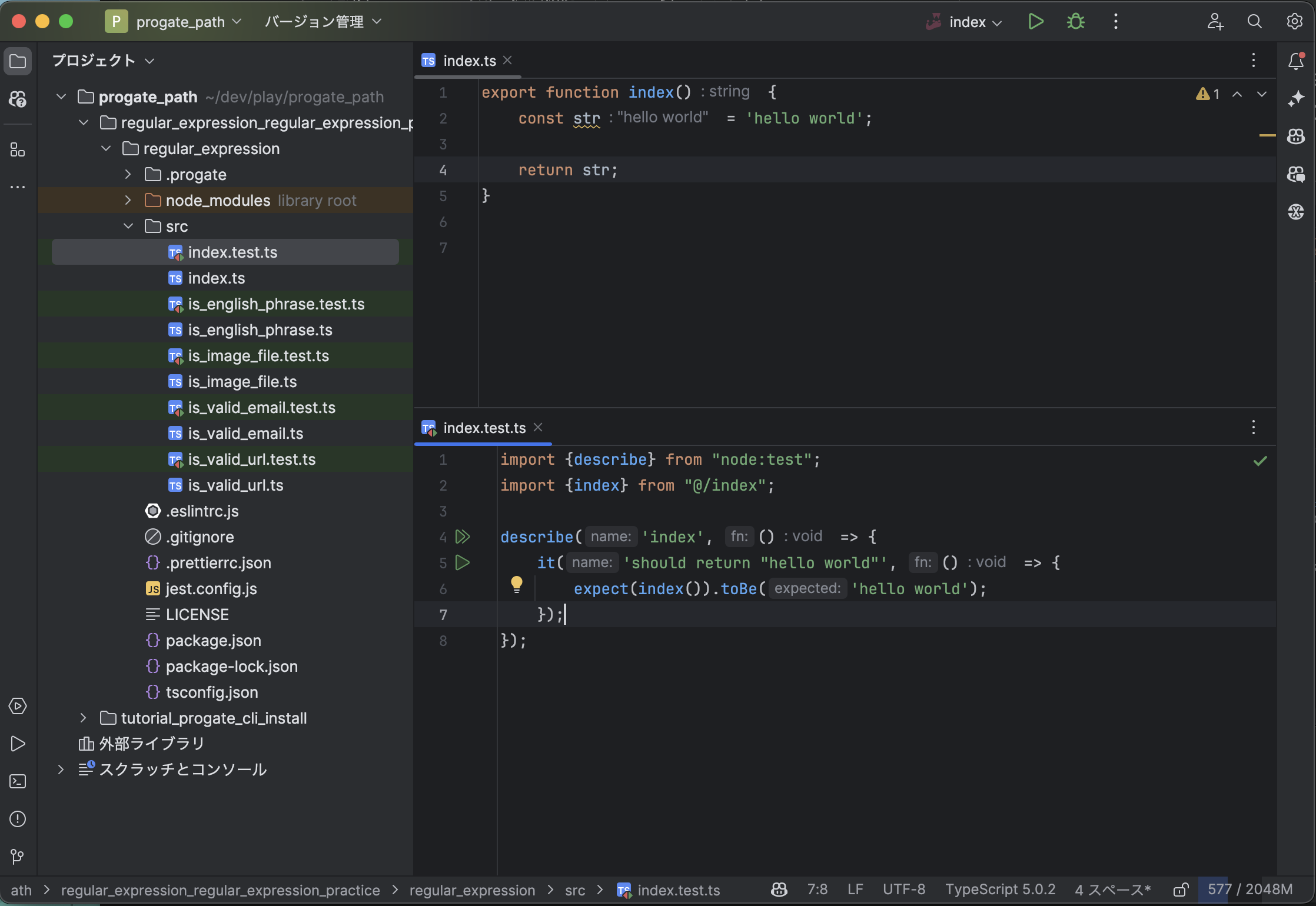Click the Copilot status icon in status bar

tap(779, 890)
